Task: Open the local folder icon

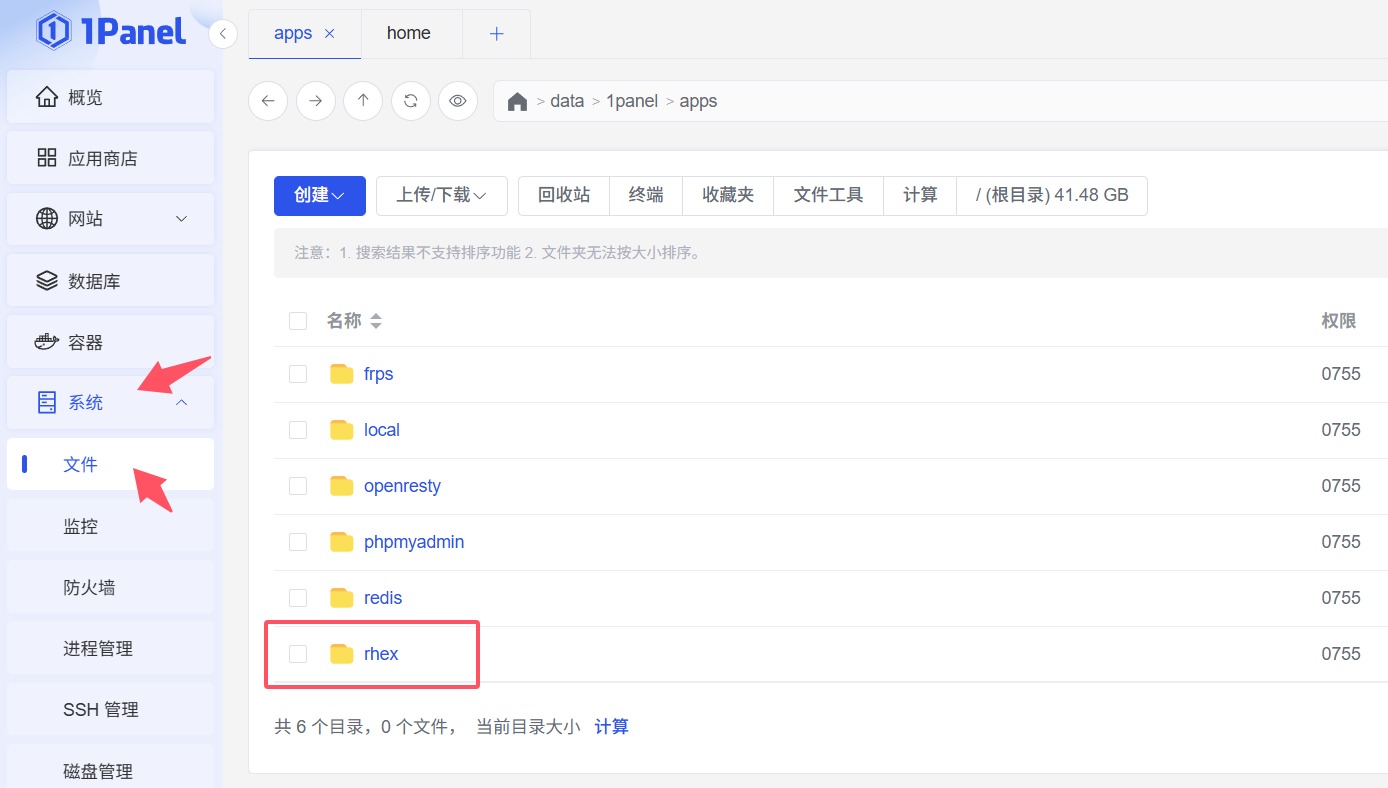Action: click(342, 430)
